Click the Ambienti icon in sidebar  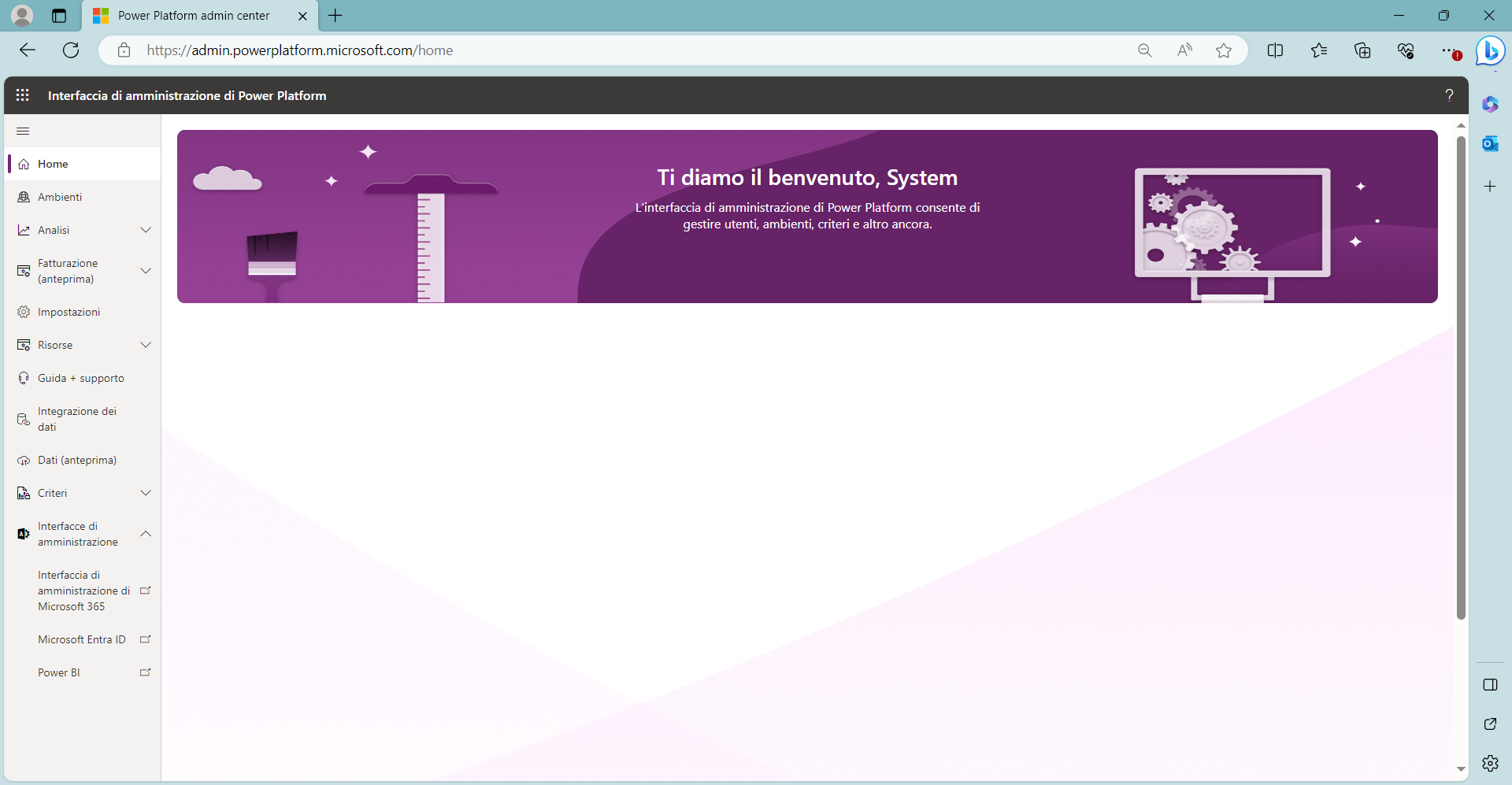click(24, 198)
